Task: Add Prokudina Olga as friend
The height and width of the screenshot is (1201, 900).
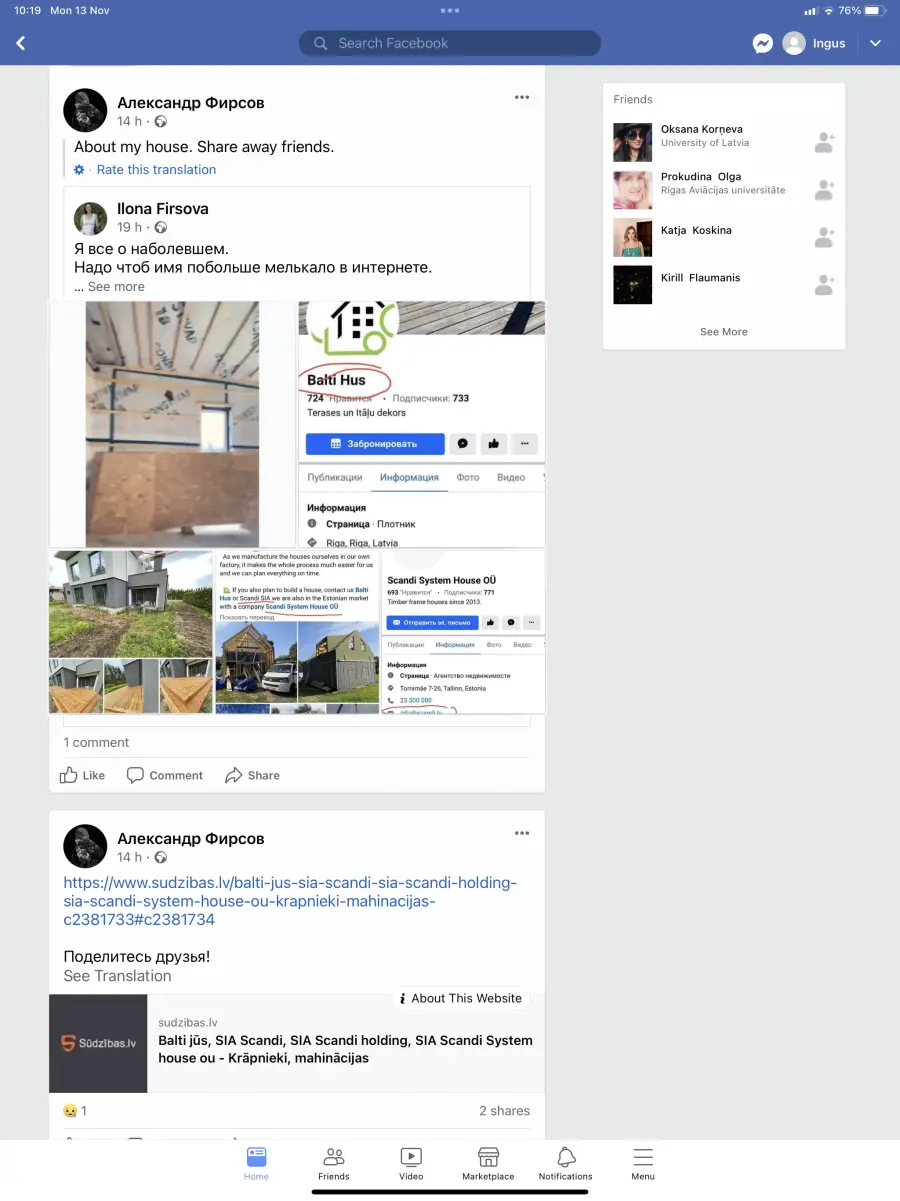Action: pyautogui.click(x=824, y=190)
